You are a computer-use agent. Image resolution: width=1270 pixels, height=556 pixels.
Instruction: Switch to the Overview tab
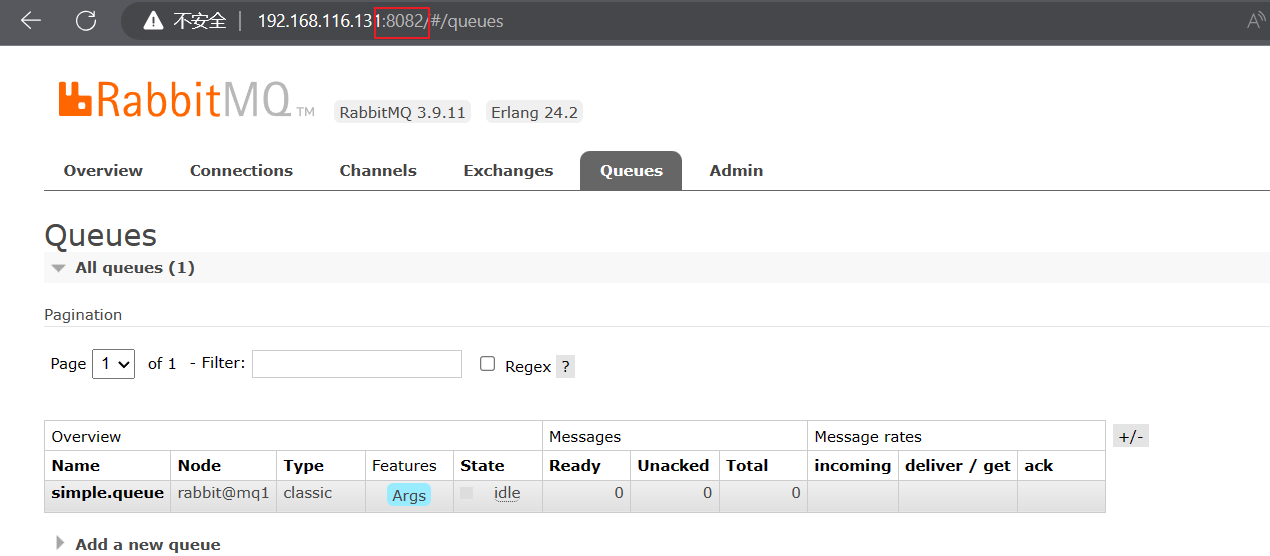click(x=103, y=171)
